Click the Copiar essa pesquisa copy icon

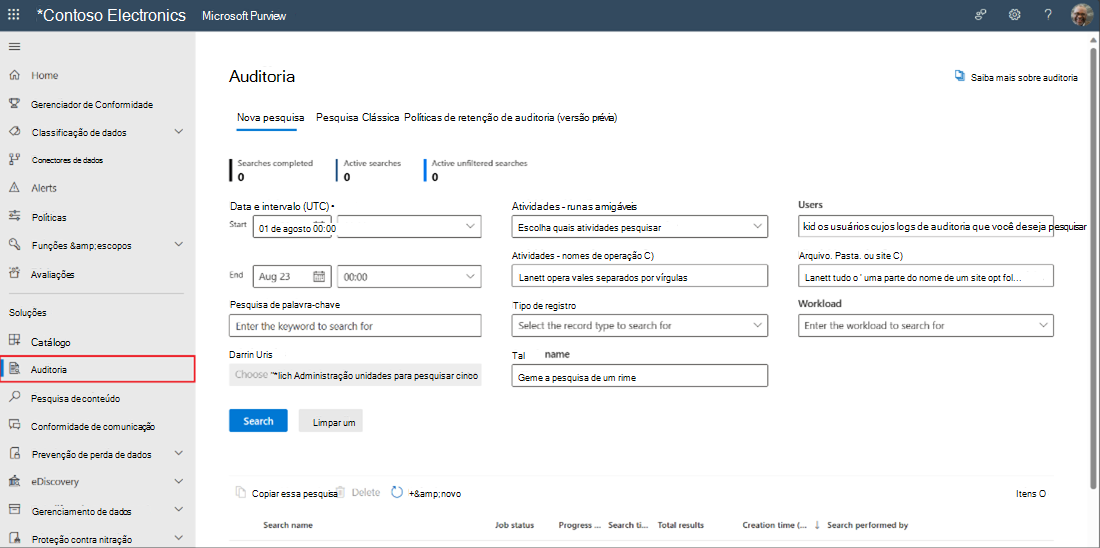coord(241,493)
